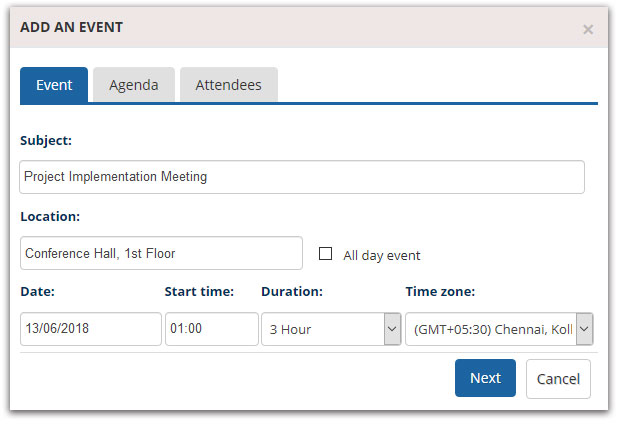Proceed with the Next button
Image resolution: width=620 pixels, height=424 pixels.
(485, 378)
